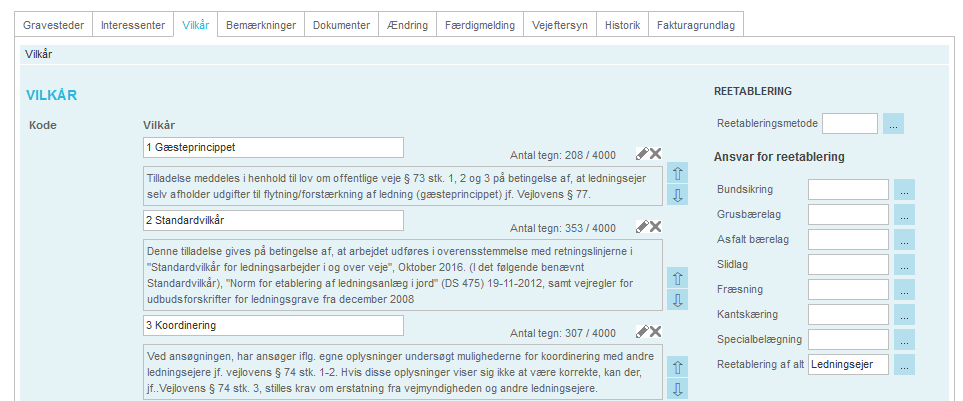Click the edit pencil for Koordinering

pos(642,331)
